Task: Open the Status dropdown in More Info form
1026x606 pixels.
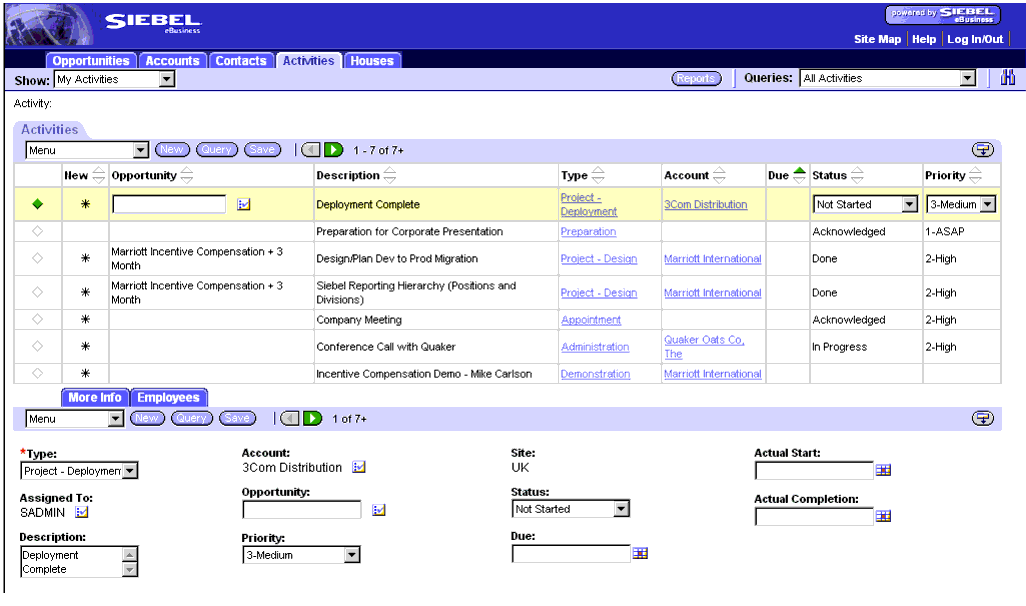Action: click(622, 508)
